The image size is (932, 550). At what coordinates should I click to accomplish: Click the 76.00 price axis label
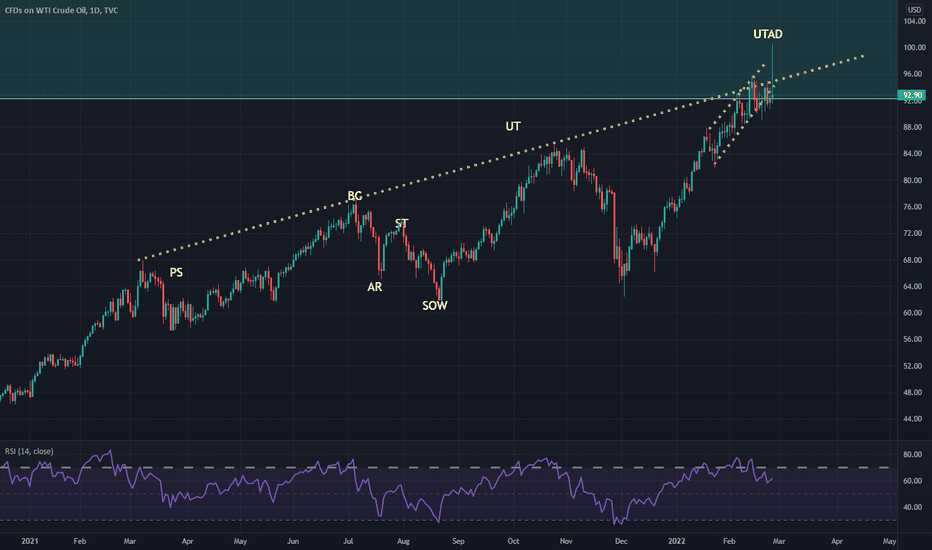914,207
